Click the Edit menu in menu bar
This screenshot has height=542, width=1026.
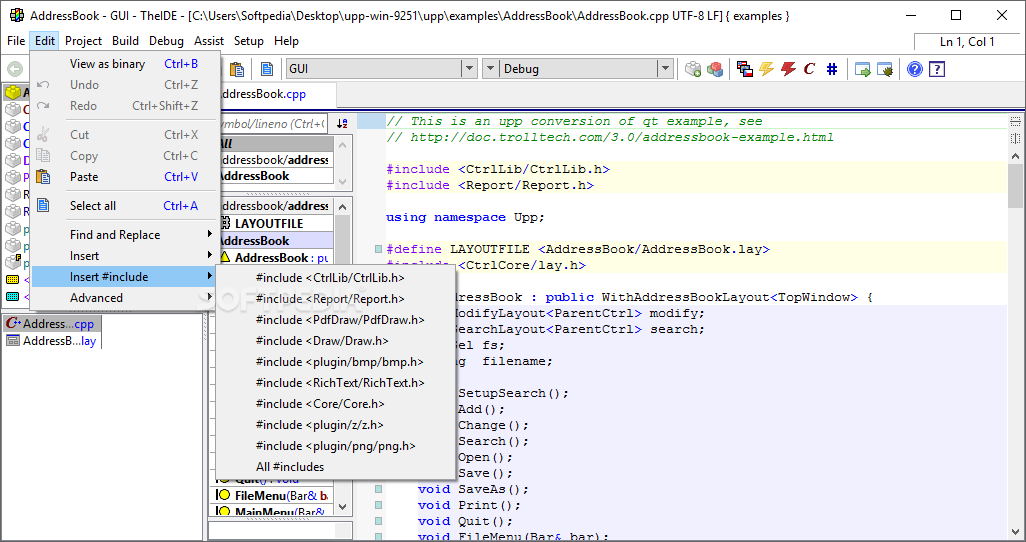[x=44, y=41]
